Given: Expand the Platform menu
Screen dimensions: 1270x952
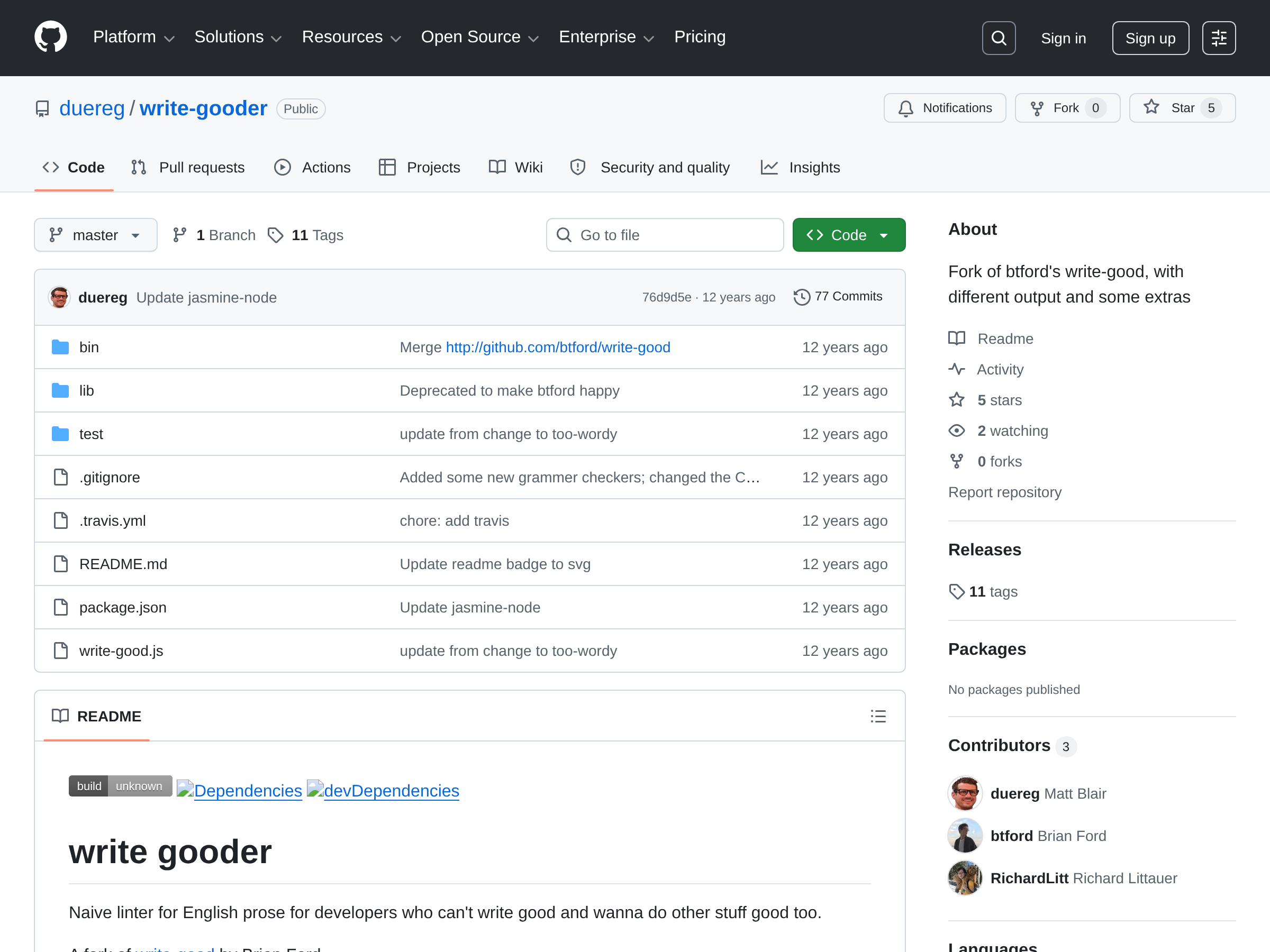Looking at the screenshot, I should (133, 38).
